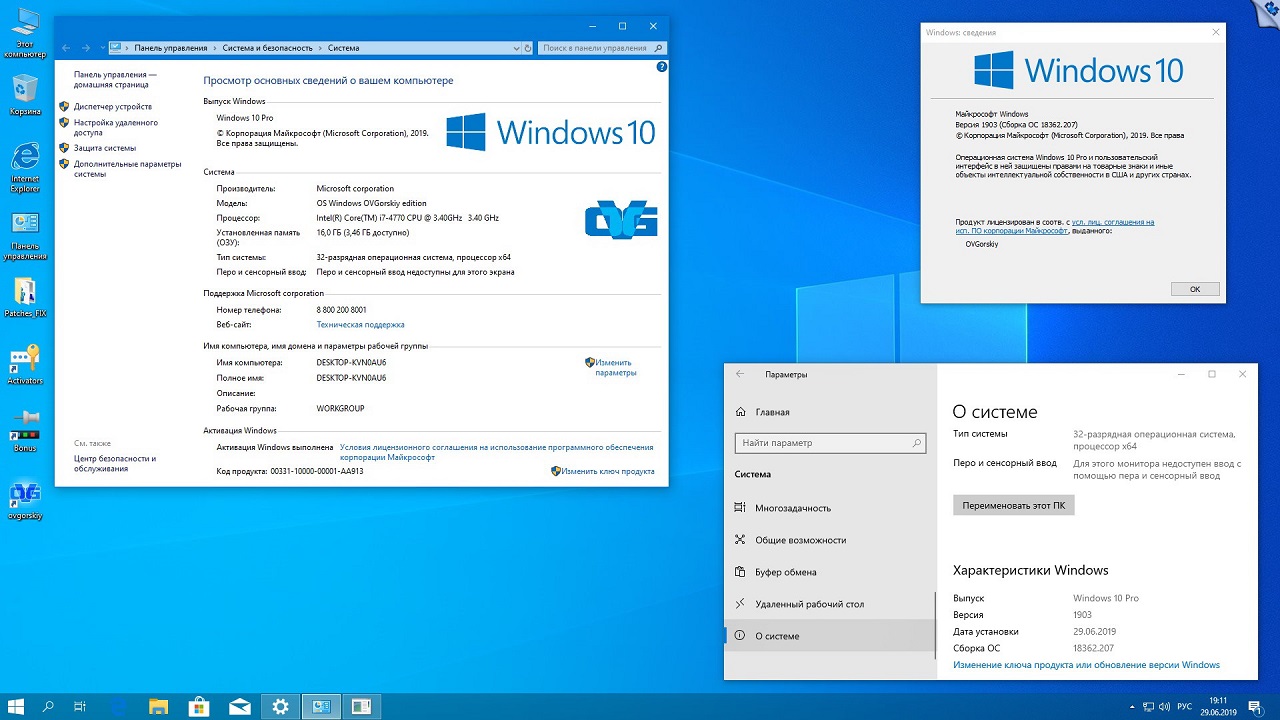Screen dimensions: 1280x720
Task: Open the Корзина recycle bin desktop icon
Action: point(25,91)
